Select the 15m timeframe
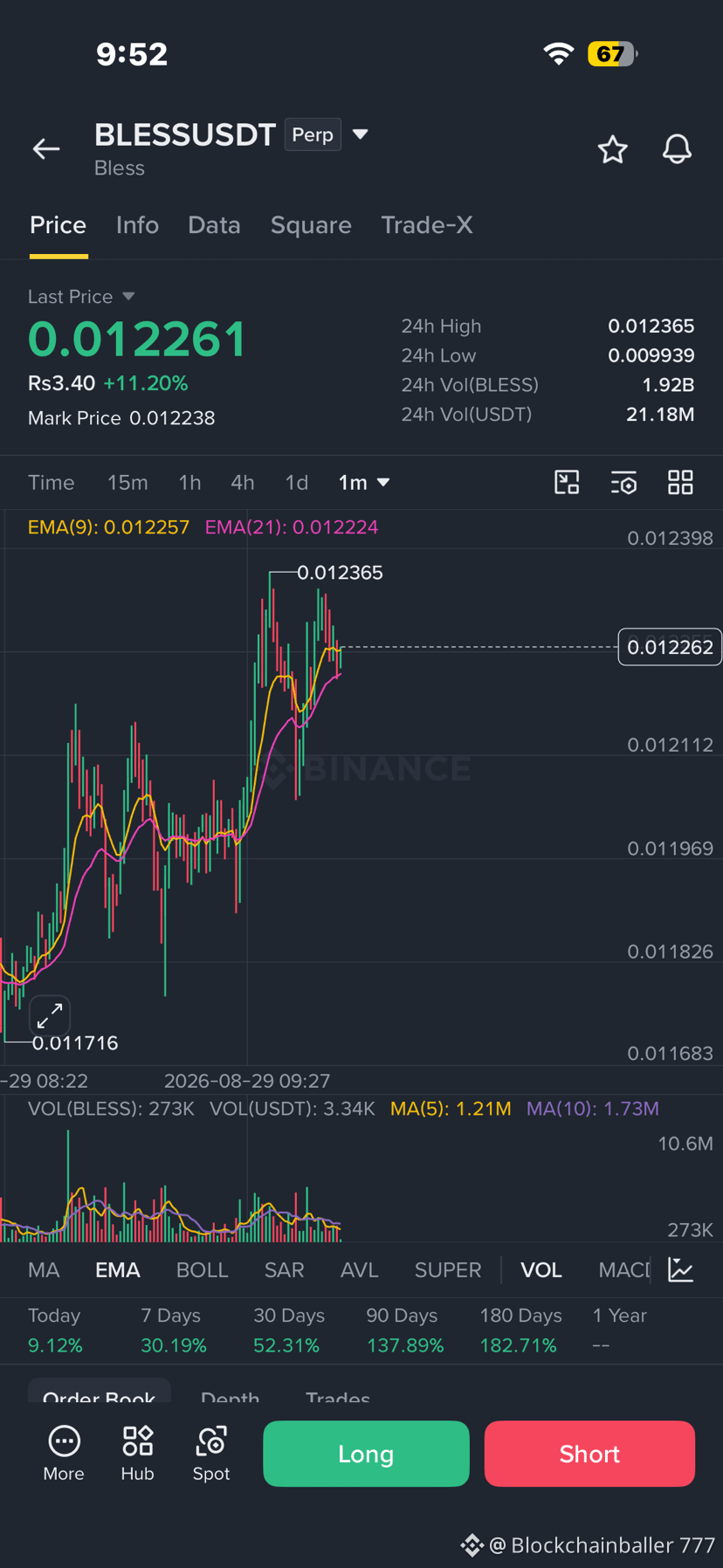 (127, 482)
